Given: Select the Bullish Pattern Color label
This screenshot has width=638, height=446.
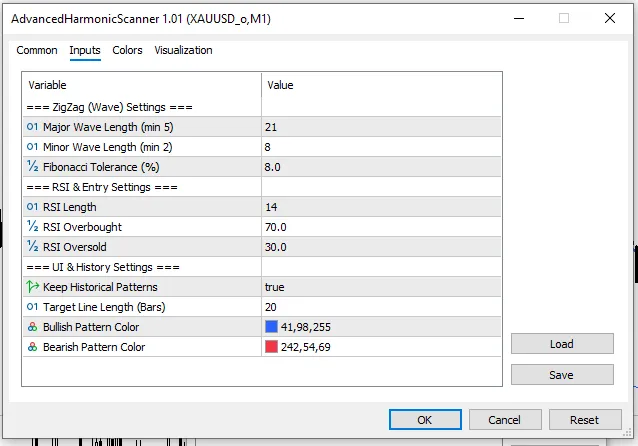Looking at the screenshot, I should click(x=91, y=327).
